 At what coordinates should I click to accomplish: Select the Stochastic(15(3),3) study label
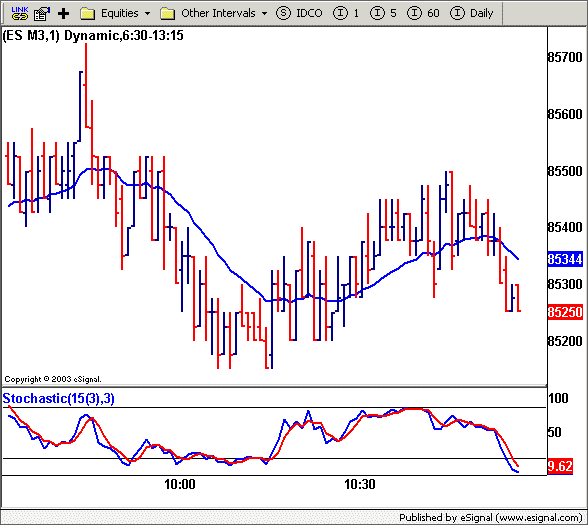[x=58, y=398]
